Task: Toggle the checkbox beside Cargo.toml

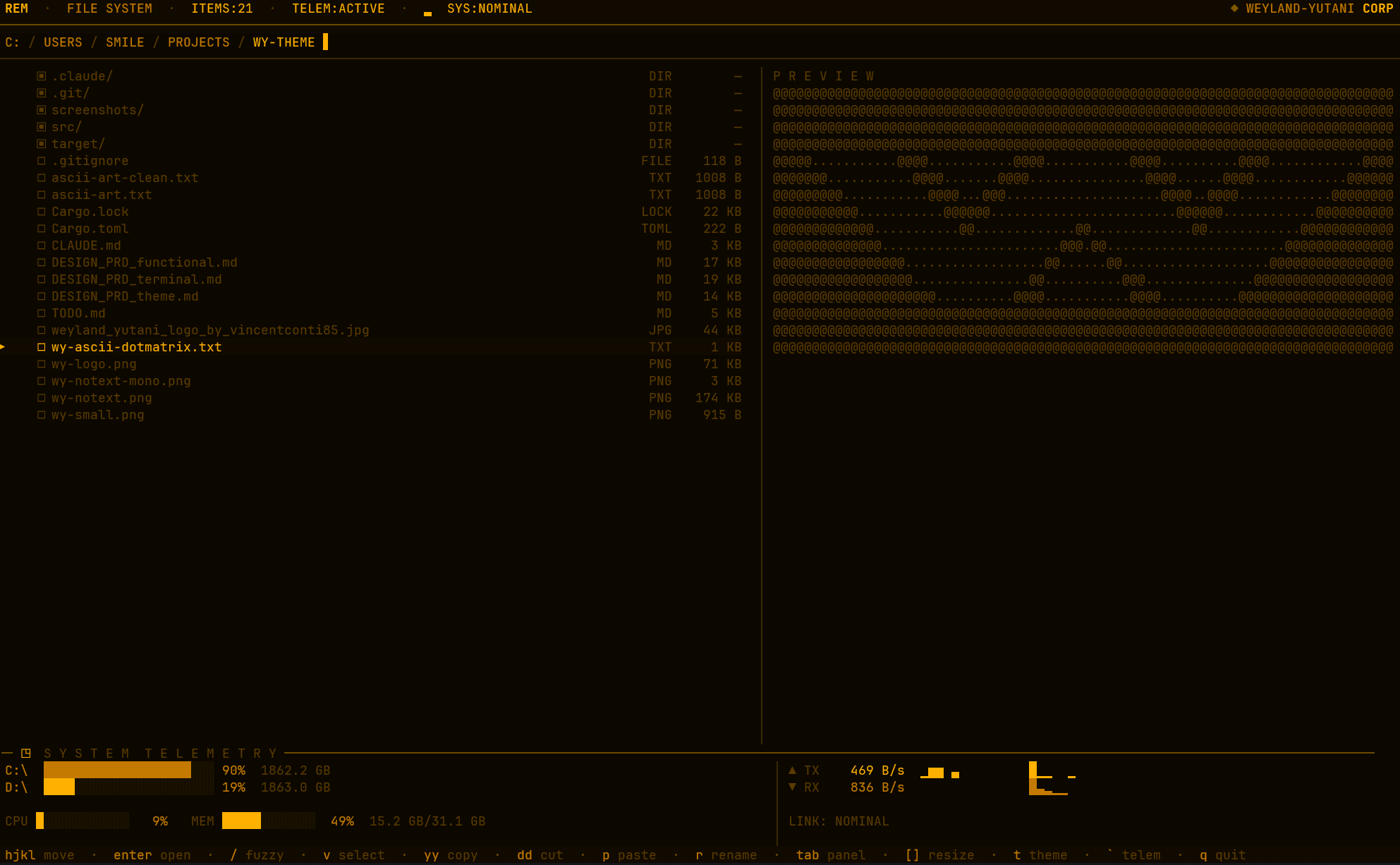Action: coord(42,228)
